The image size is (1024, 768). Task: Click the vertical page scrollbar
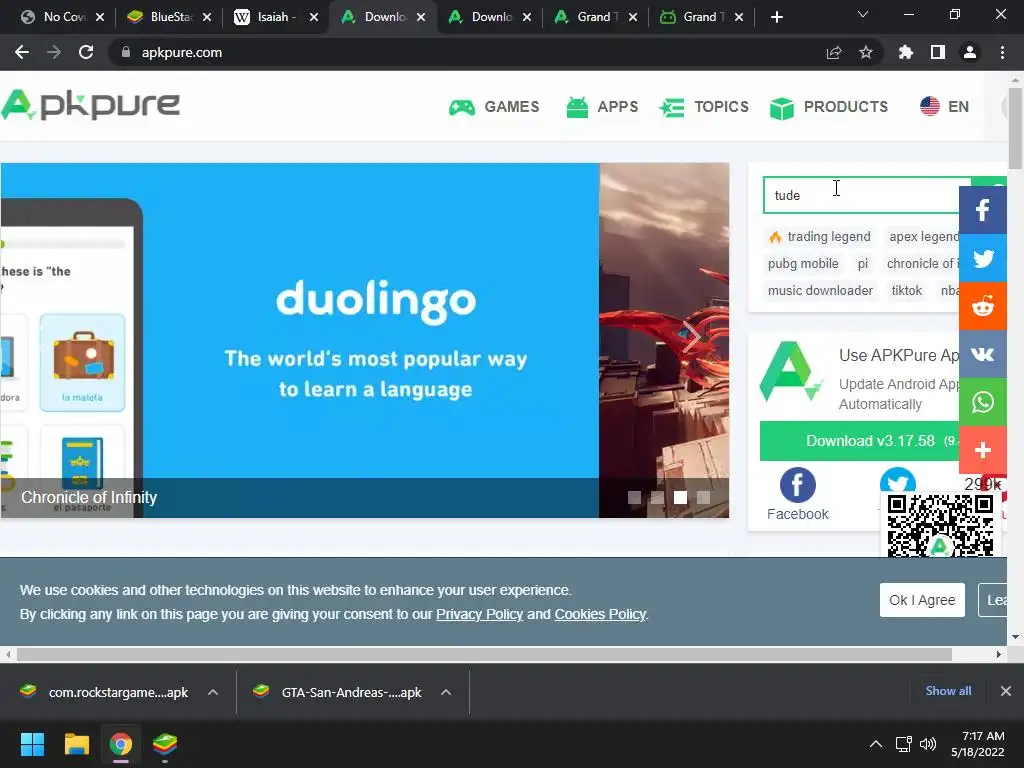(1015, 127)
